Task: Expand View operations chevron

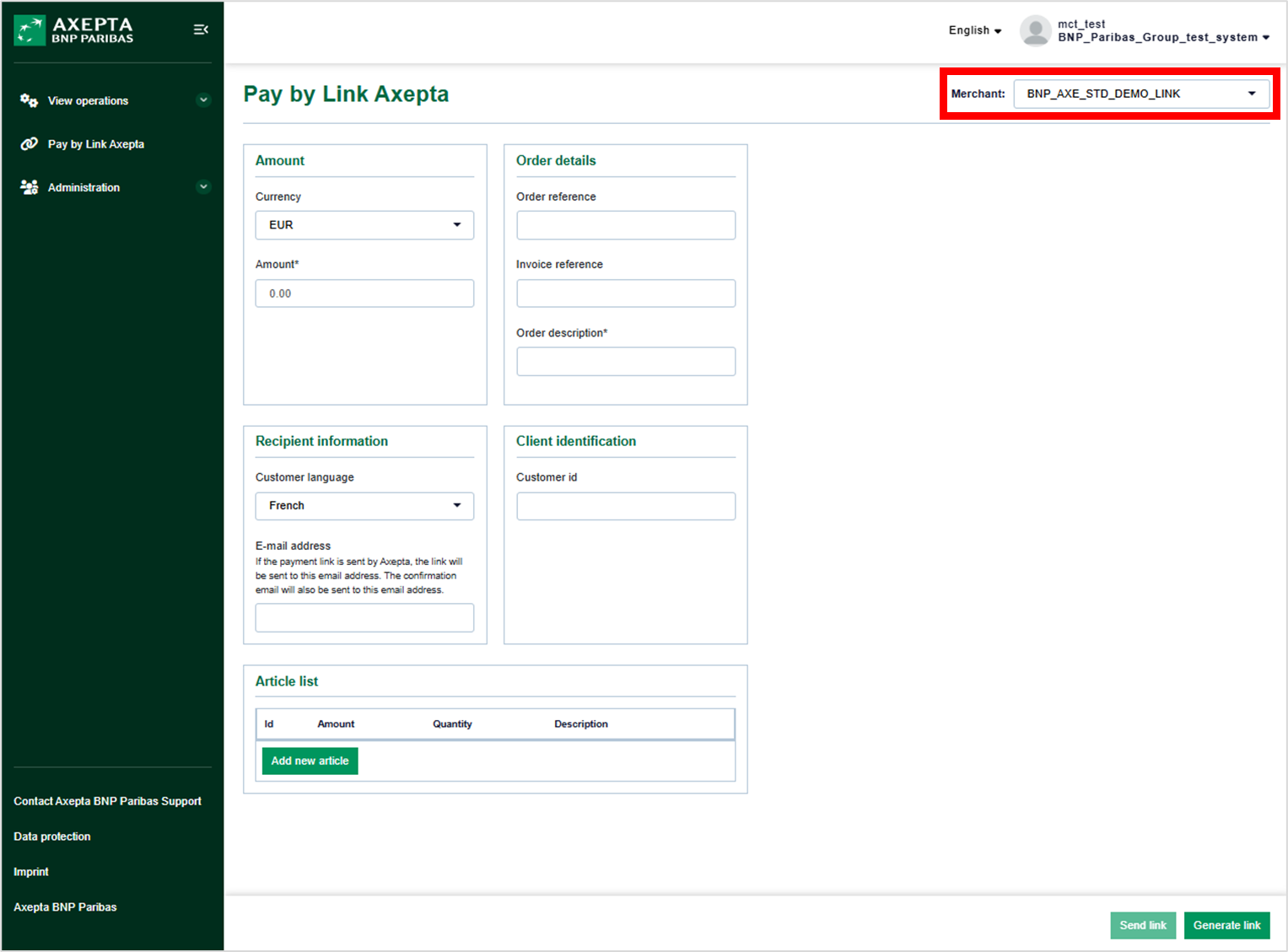Action: (203, 100)
